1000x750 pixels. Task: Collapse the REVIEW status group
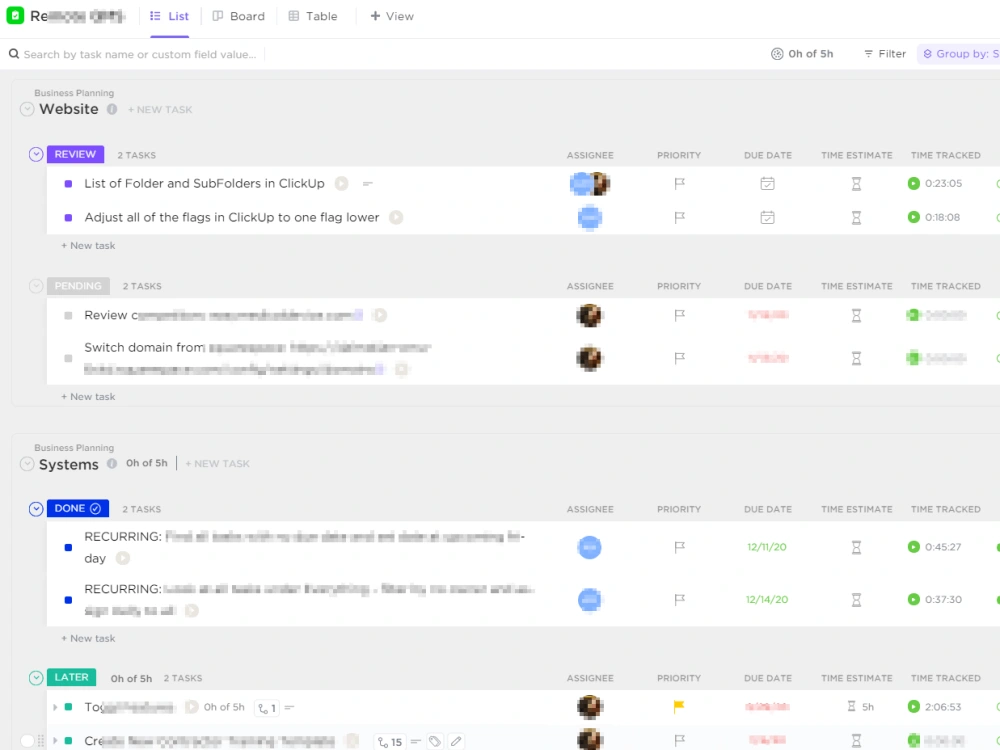pos(36,154)
